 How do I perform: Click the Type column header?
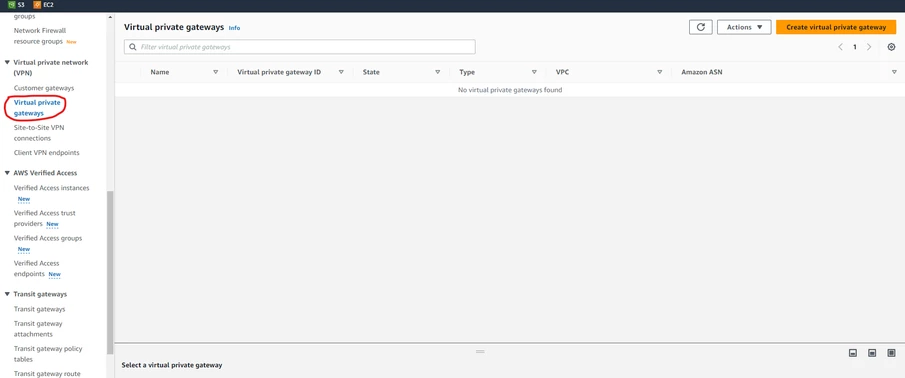467,72
